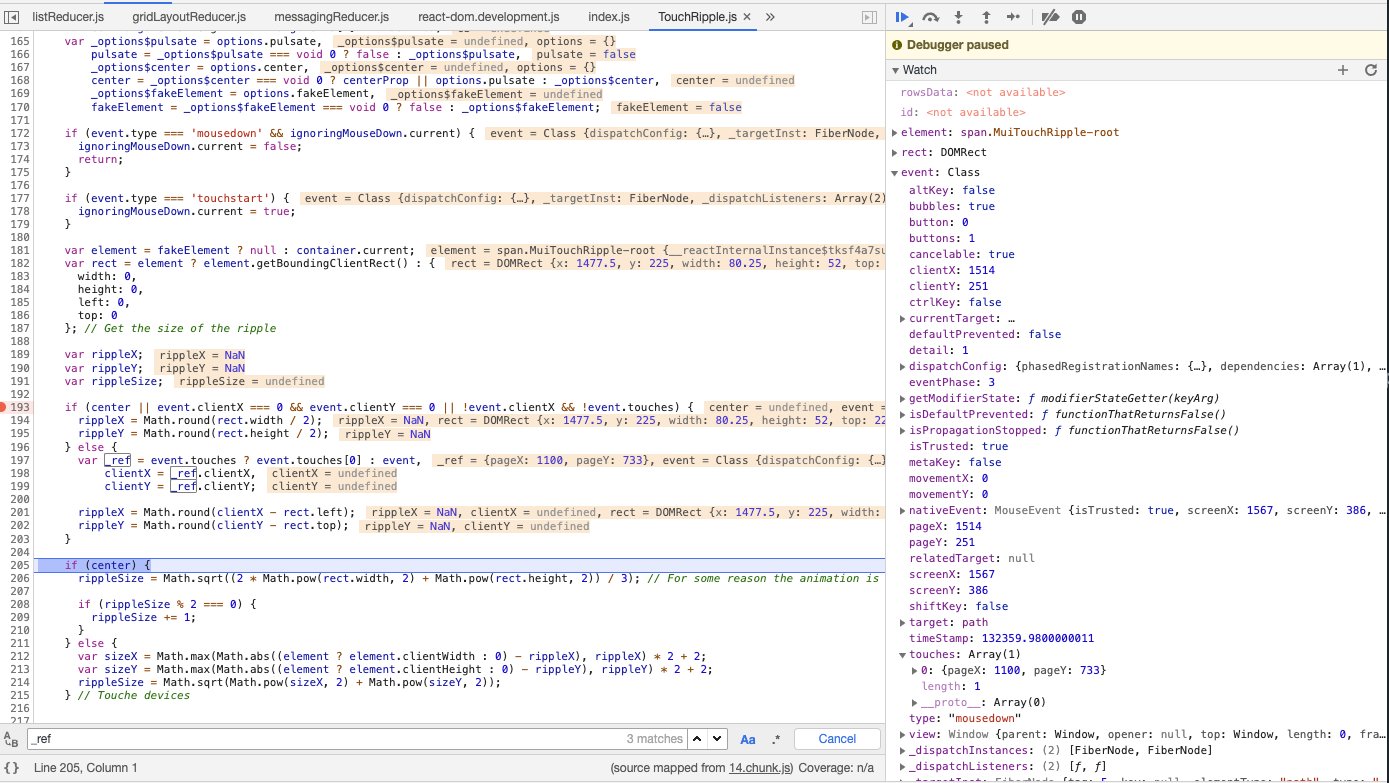Switch to messagingReducer.js tab
The height and width of the screenshot is (783, 1389).
coord(332,17)
